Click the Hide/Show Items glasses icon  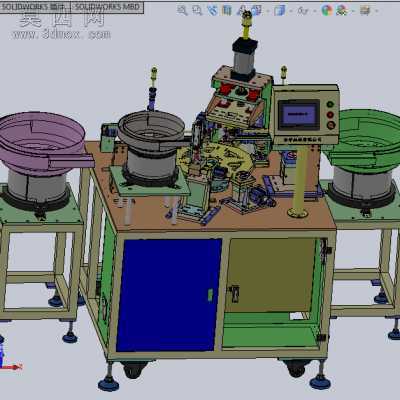(x=302, y=11)
